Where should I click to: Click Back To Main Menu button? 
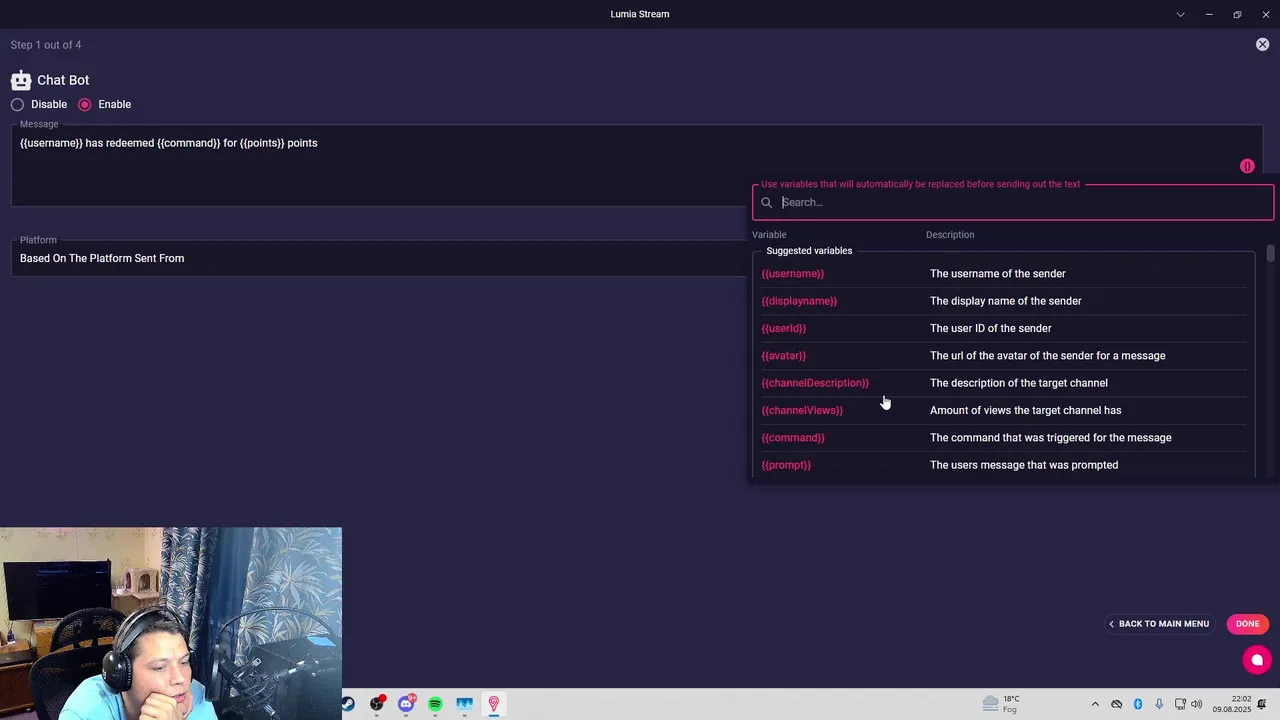click(x=1159, y=624)
